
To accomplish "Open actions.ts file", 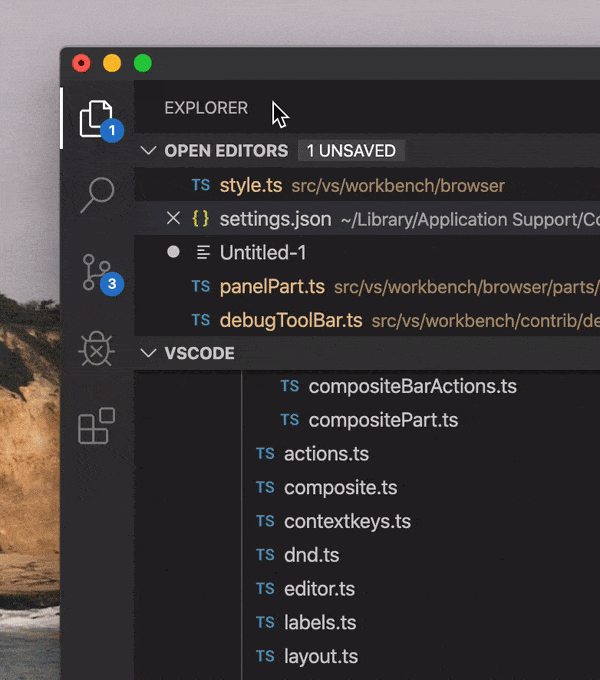I will pyautogui.click(x=326, y=454).
